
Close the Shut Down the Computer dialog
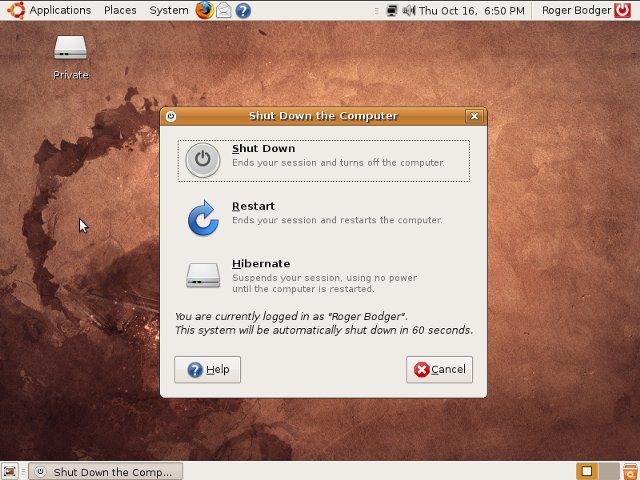474,116
